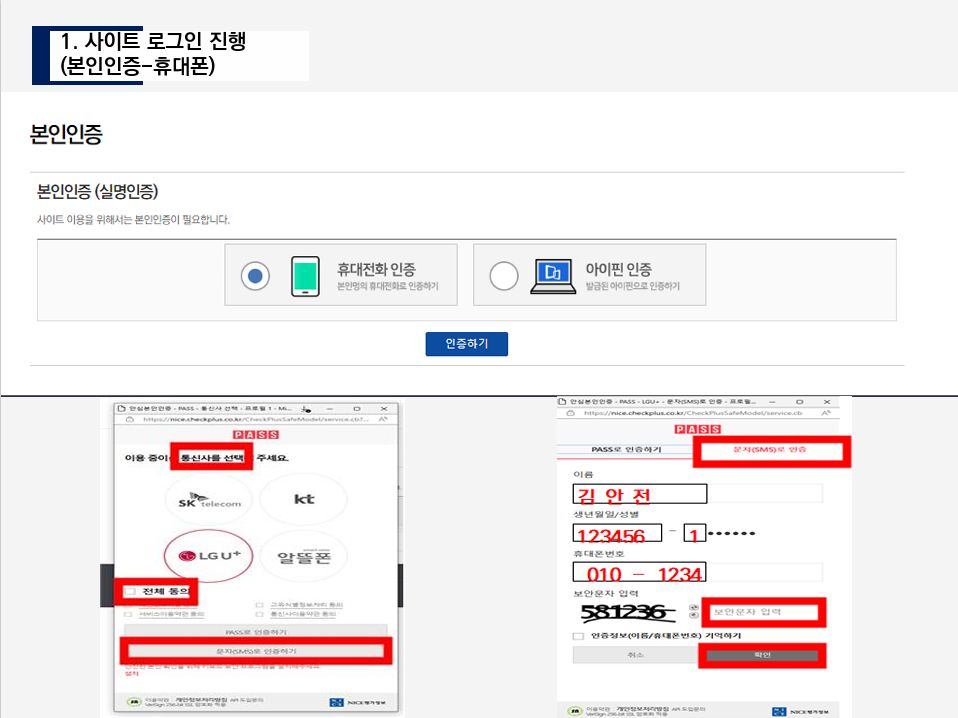Image resolution: width=958 pixels, height=718 pixels.
Task: Choose the 알뜰폰 carrier option
Action: pos(304,556)
